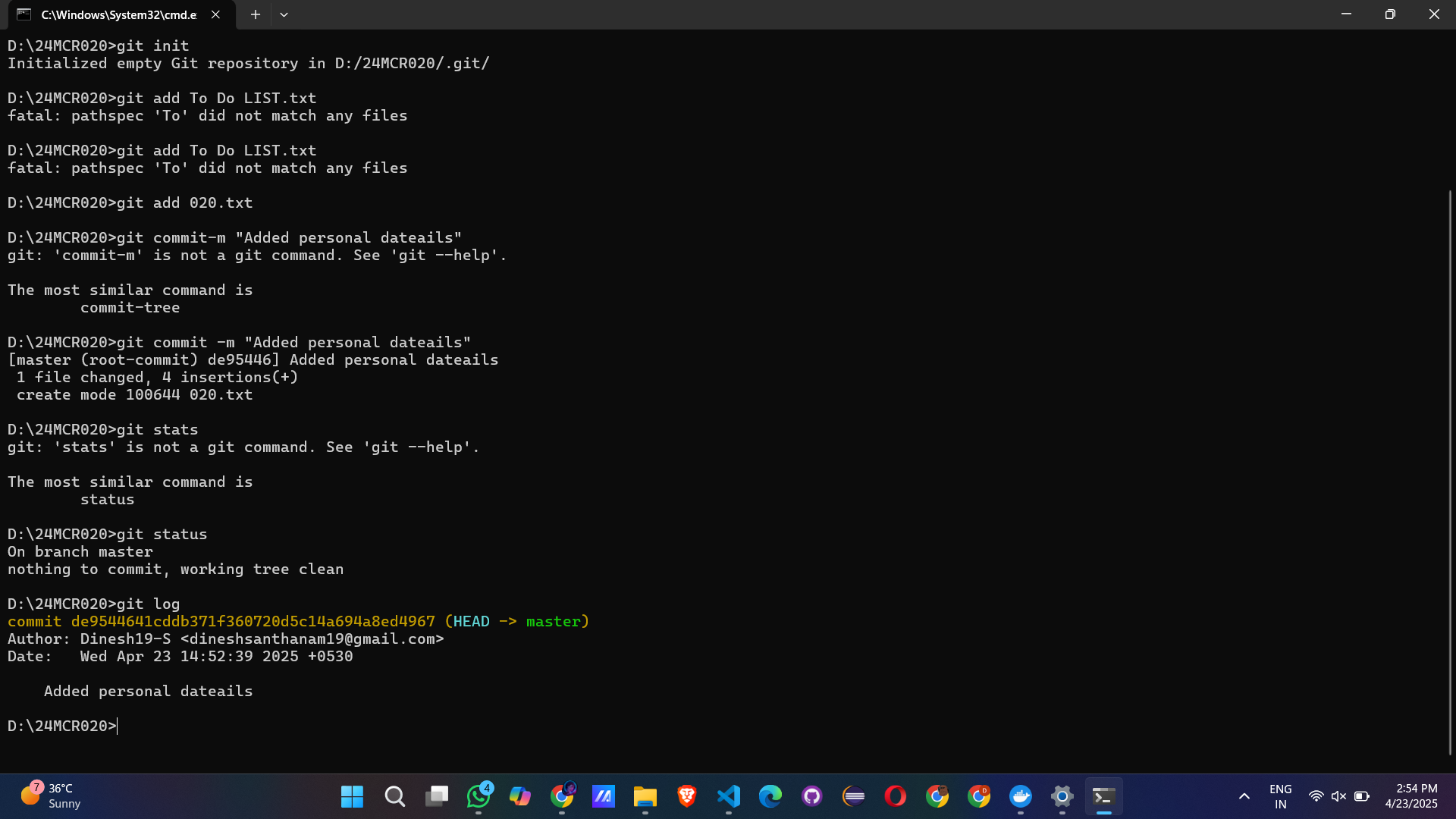Click 'git commit -m' successful command line
The height and width of the screenshot is (819, 1456).
(x=240, y=342)
